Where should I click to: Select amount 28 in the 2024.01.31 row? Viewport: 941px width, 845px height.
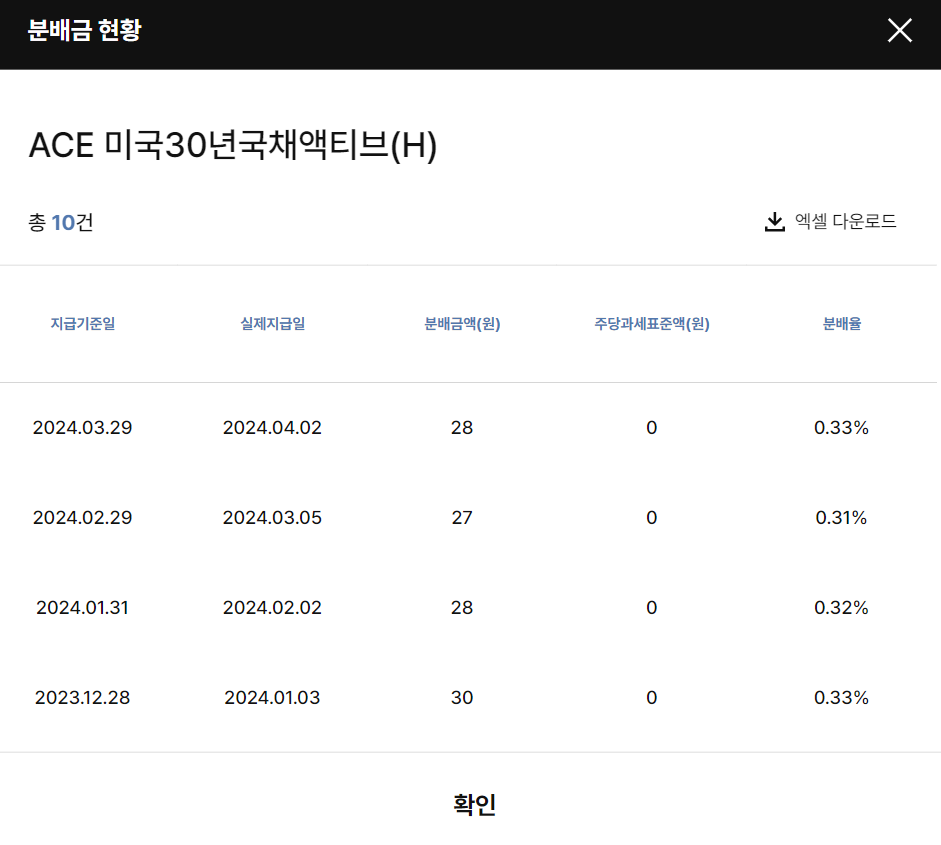point(462,607)
